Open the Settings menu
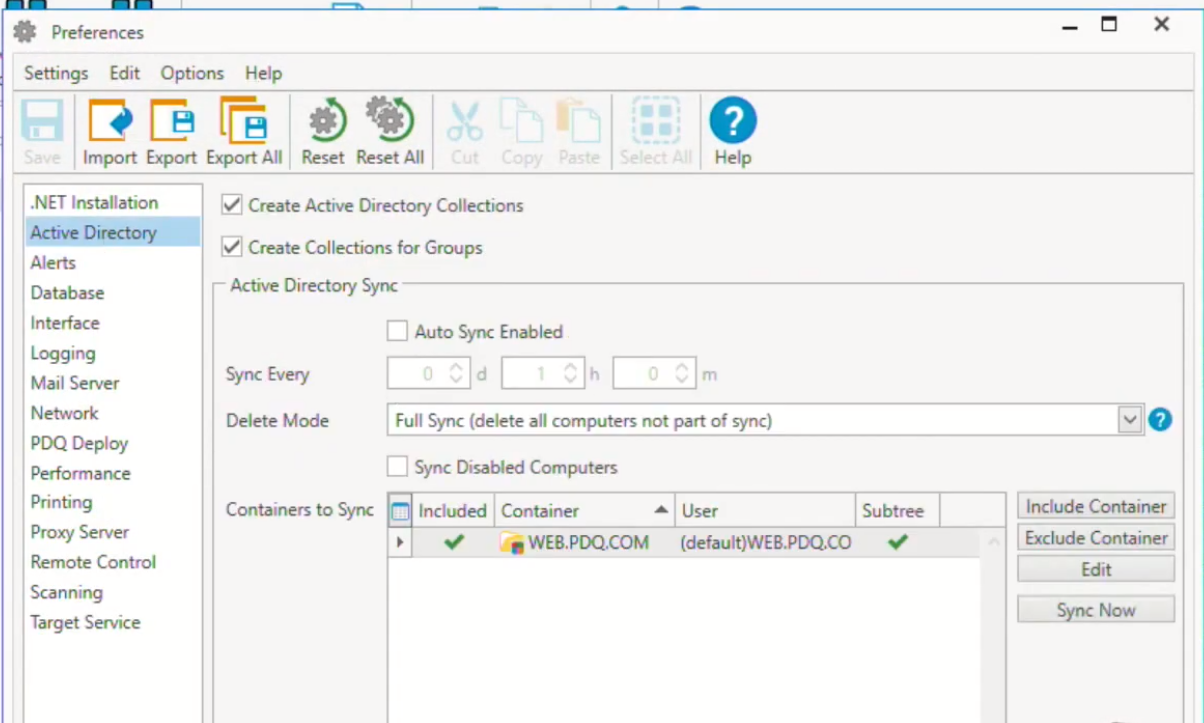The image size is (1204, 723). point(56,73)
